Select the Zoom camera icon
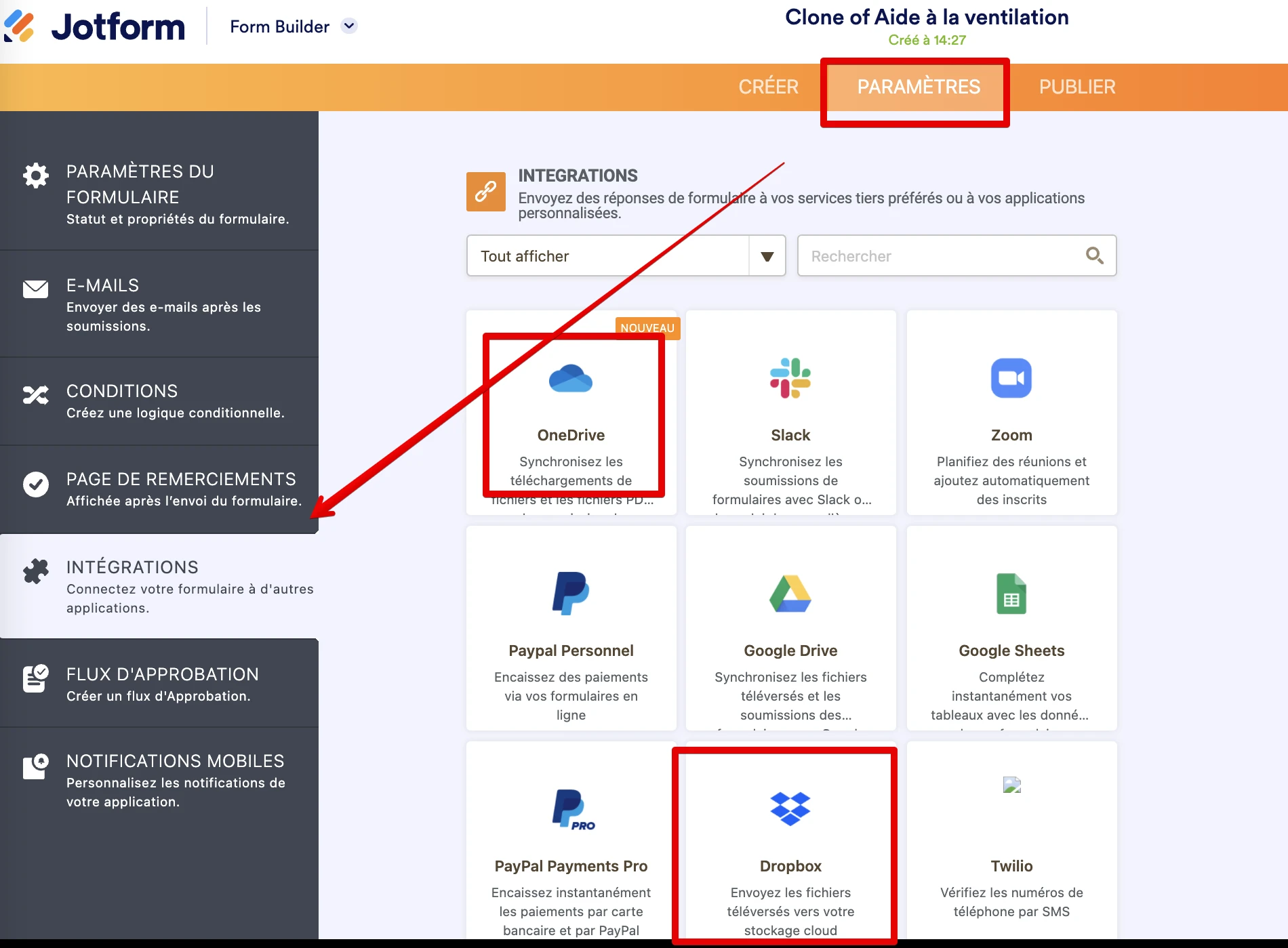This screenshot has width=1288, height=948. pyautogui.click(x=1011, y=378)
